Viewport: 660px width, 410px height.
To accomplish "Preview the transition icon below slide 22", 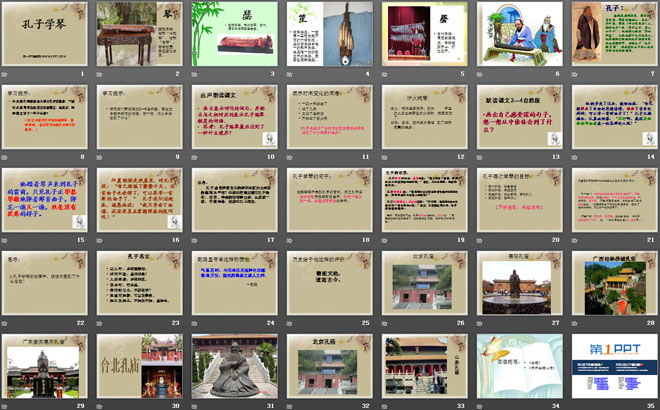I will click(x=5, y=323).
